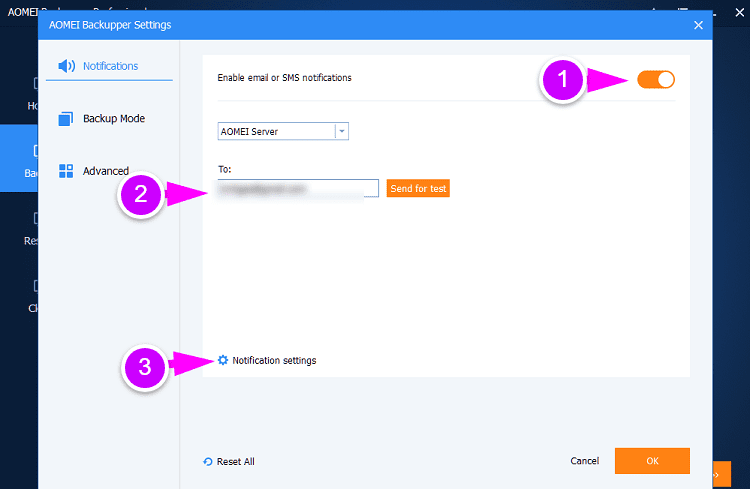Open the Notifications settings tab
750x489 pixels.
109,66
